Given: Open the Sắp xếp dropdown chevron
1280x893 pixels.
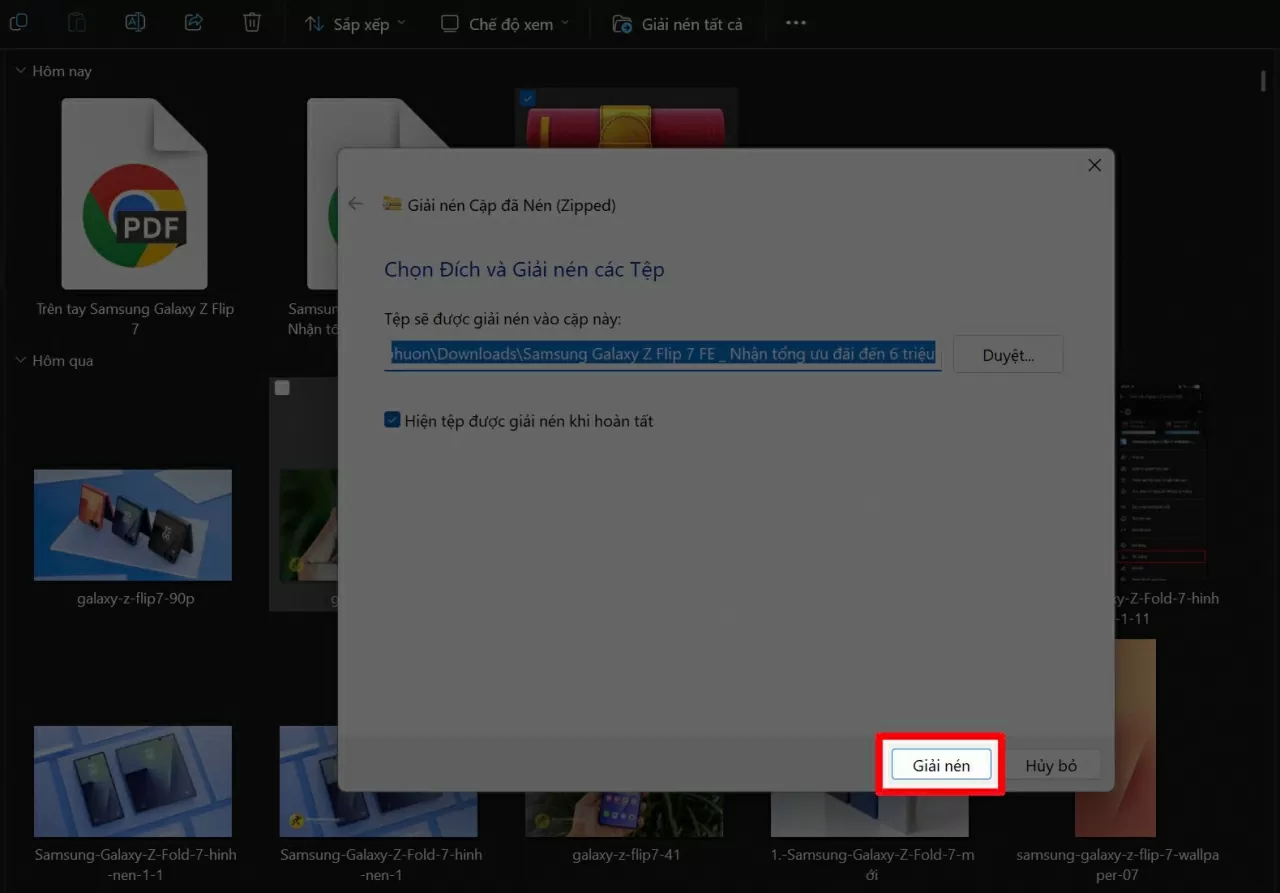Looking at the screenshot, I should pyautogui.click(x=401, y=23).
